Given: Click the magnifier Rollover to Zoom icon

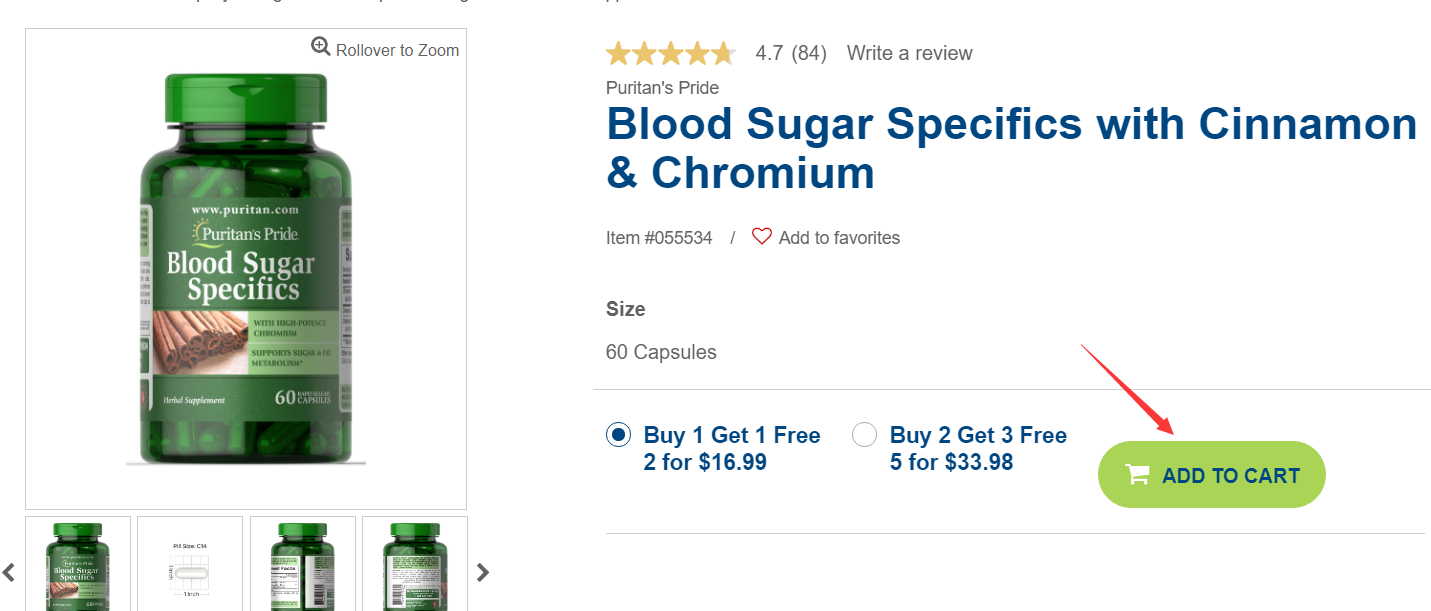Looking at the screenshot, I should tap(320, 46).
